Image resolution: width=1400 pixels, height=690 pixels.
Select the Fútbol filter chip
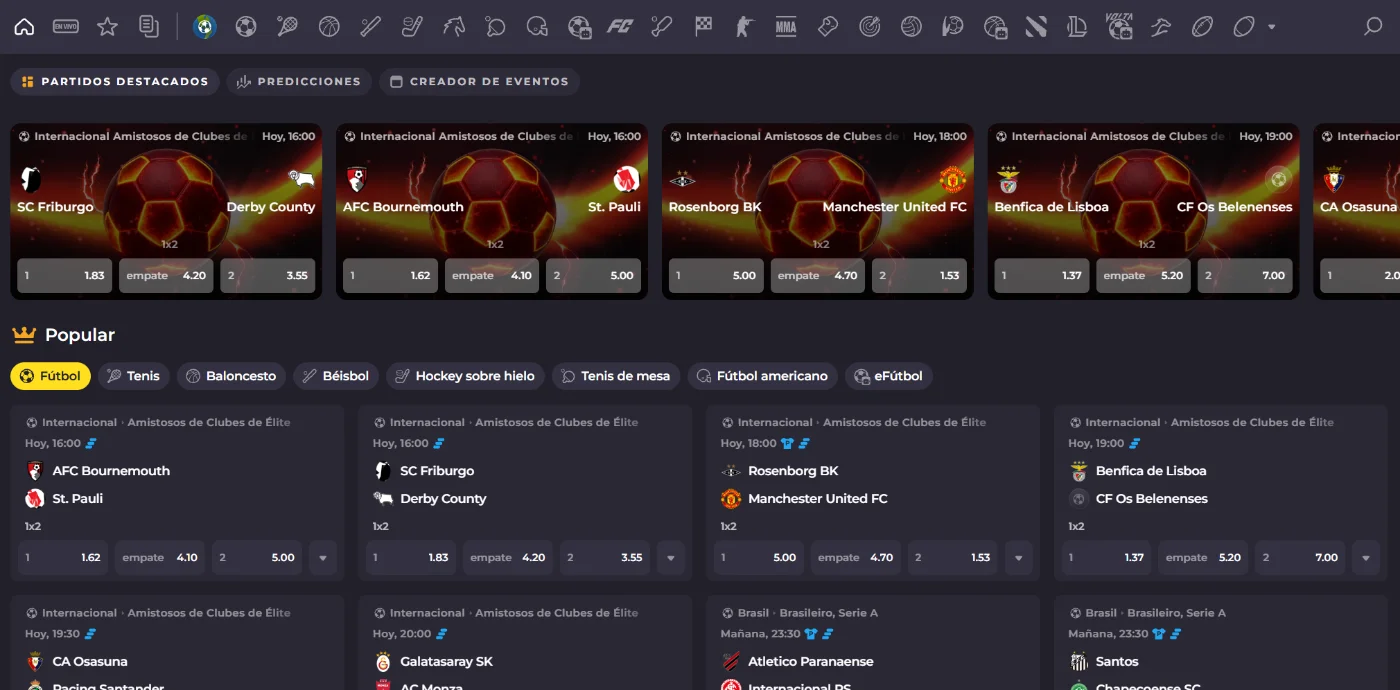[x=51, y=376]
